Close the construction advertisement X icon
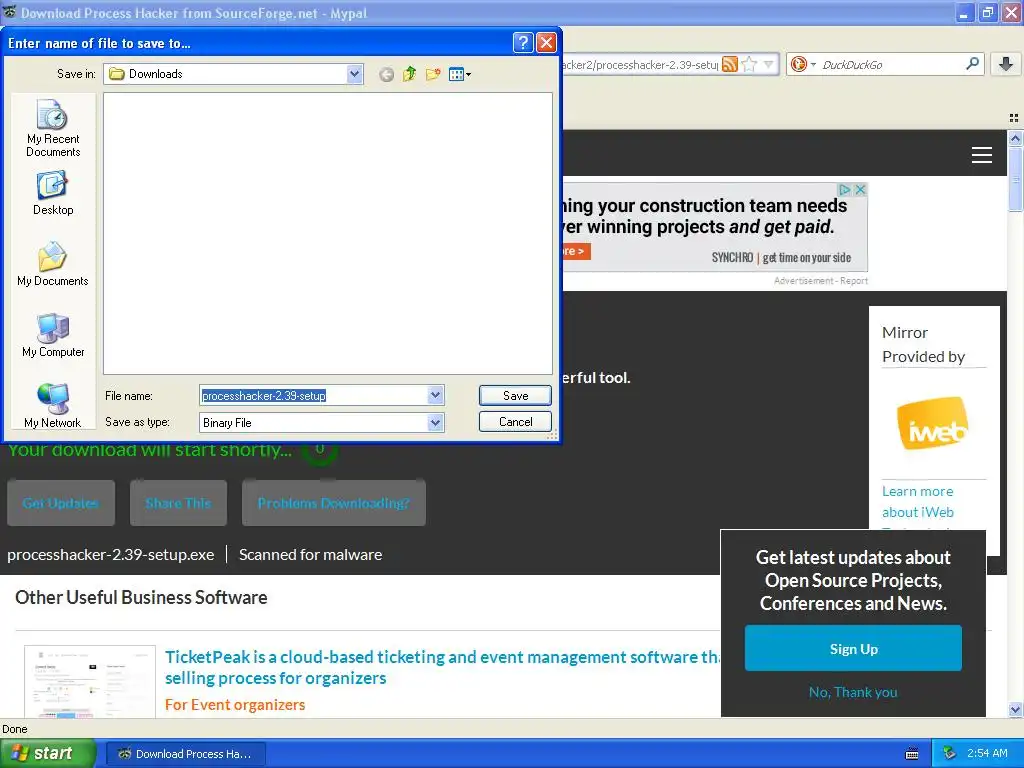 [x=860, y=189]
